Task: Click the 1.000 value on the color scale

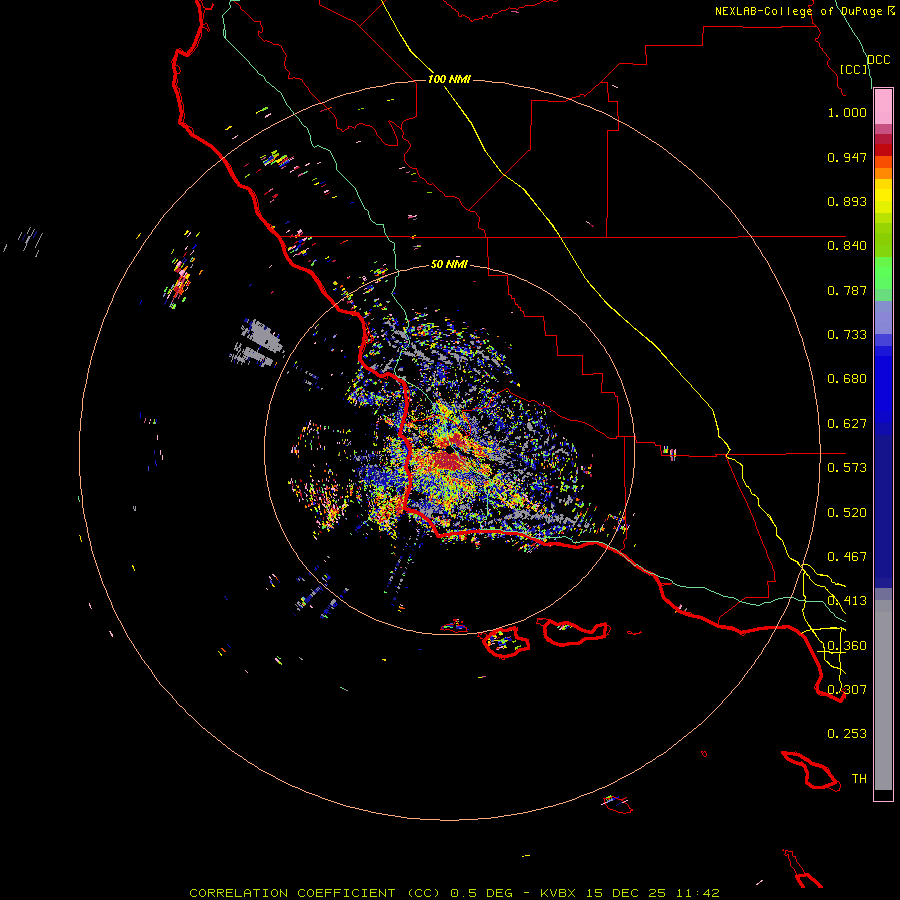Action: [847, 112]
